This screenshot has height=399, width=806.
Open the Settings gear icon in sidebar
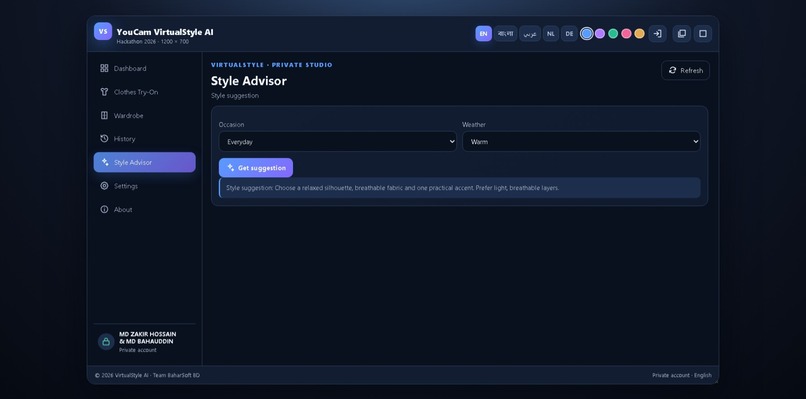(x=104, y=186)
